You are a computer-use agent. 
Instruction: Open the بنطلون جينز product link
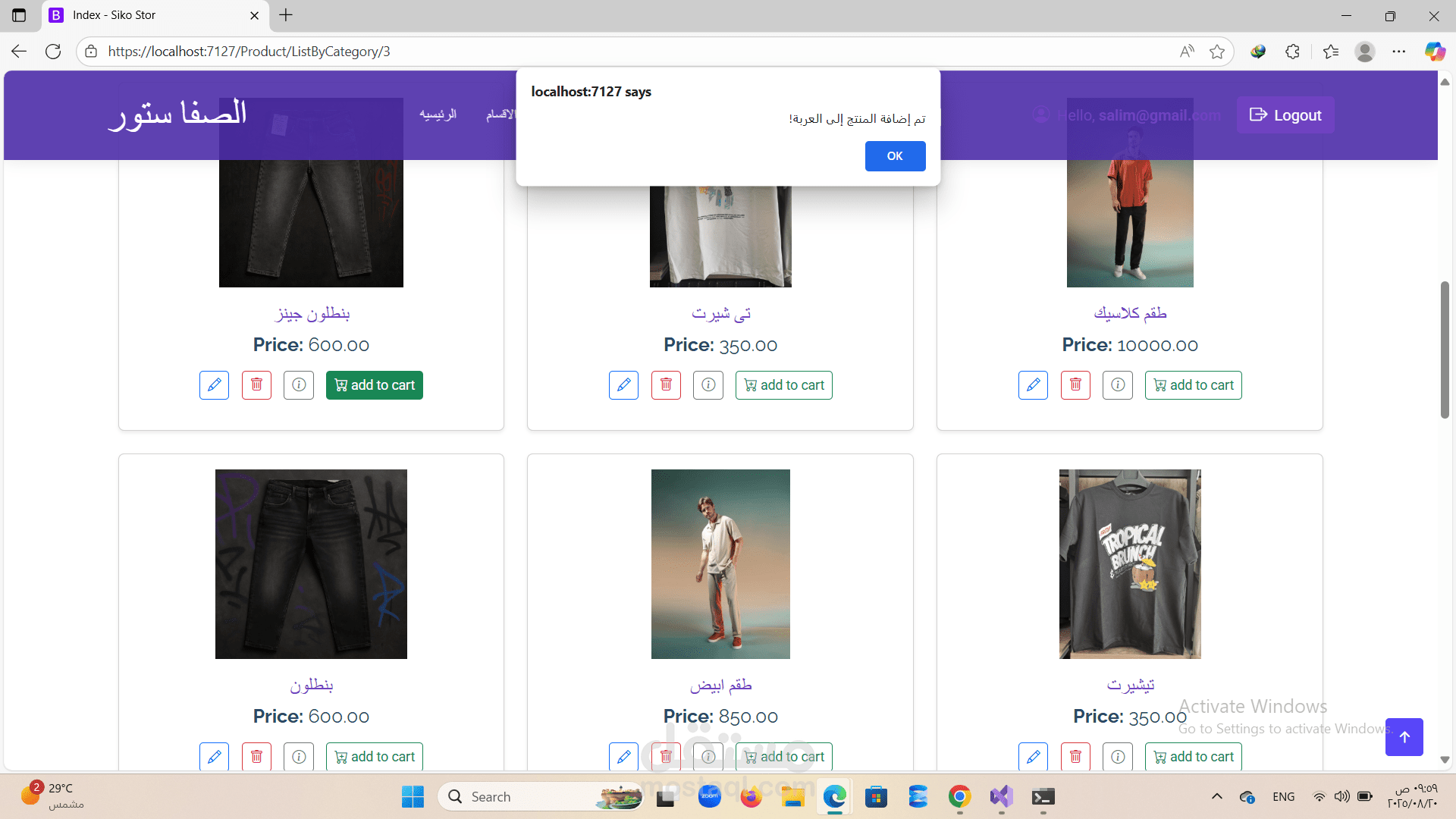pyautogui.click(x=312, y=313)
